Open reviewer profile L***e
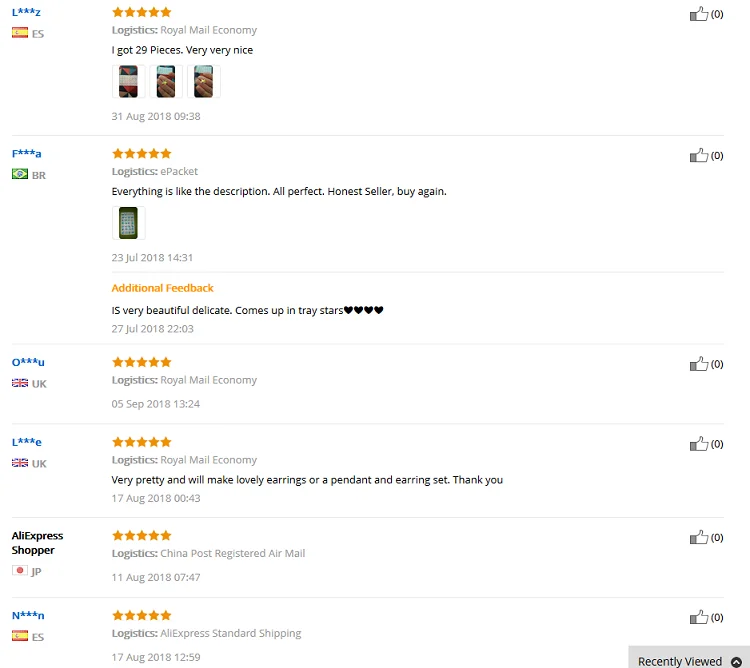 (26, 442)
